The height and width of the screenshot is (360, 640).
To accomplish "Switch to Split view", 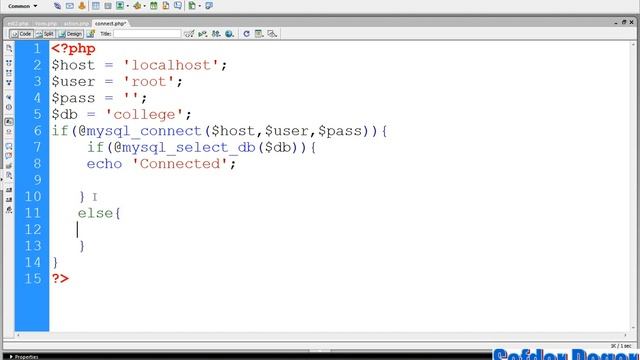I will pos(45,34).
